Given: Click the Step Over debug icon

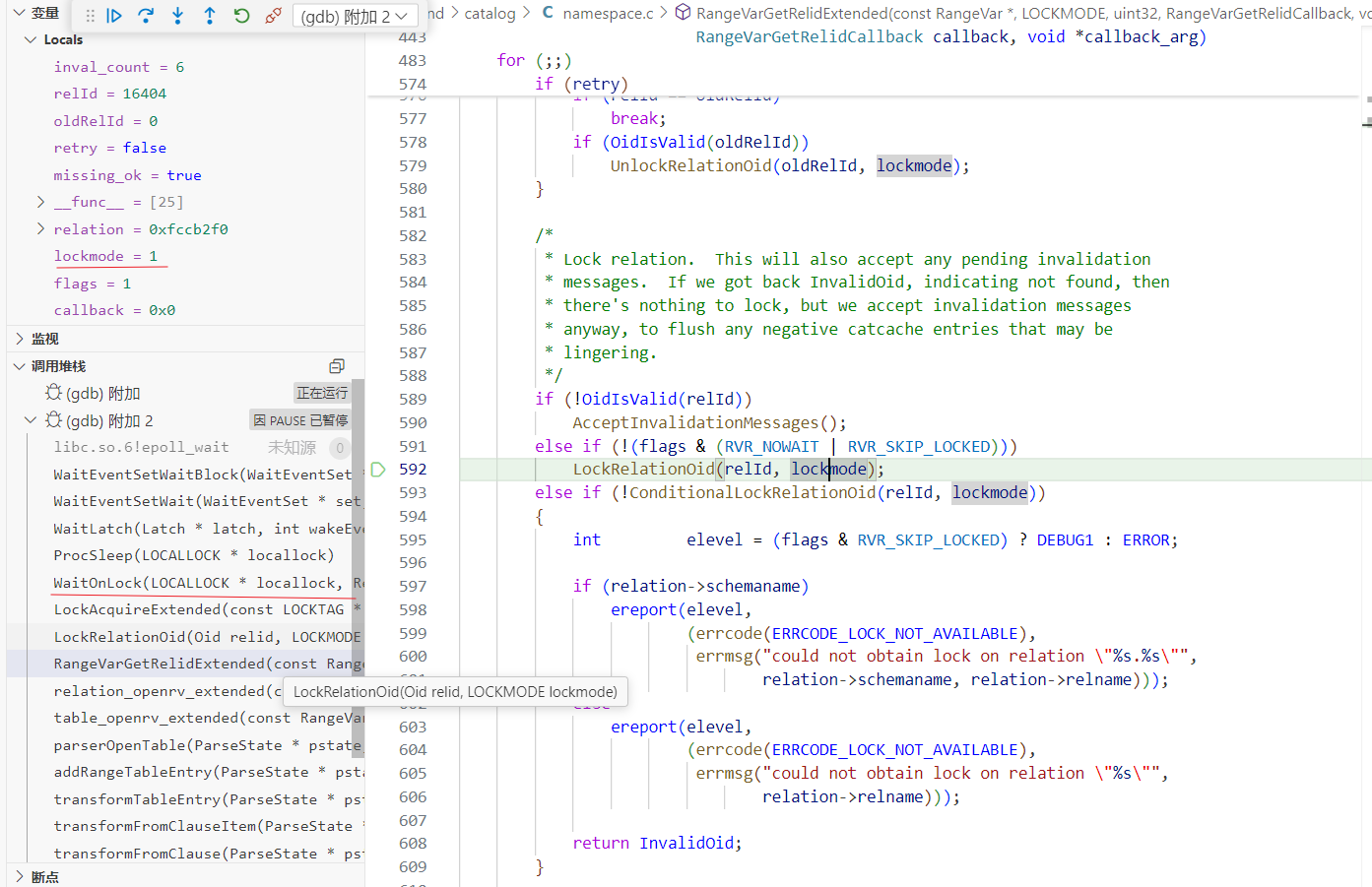Looking at the screenshot, I should pyautogui.click(x=146, y=16).
